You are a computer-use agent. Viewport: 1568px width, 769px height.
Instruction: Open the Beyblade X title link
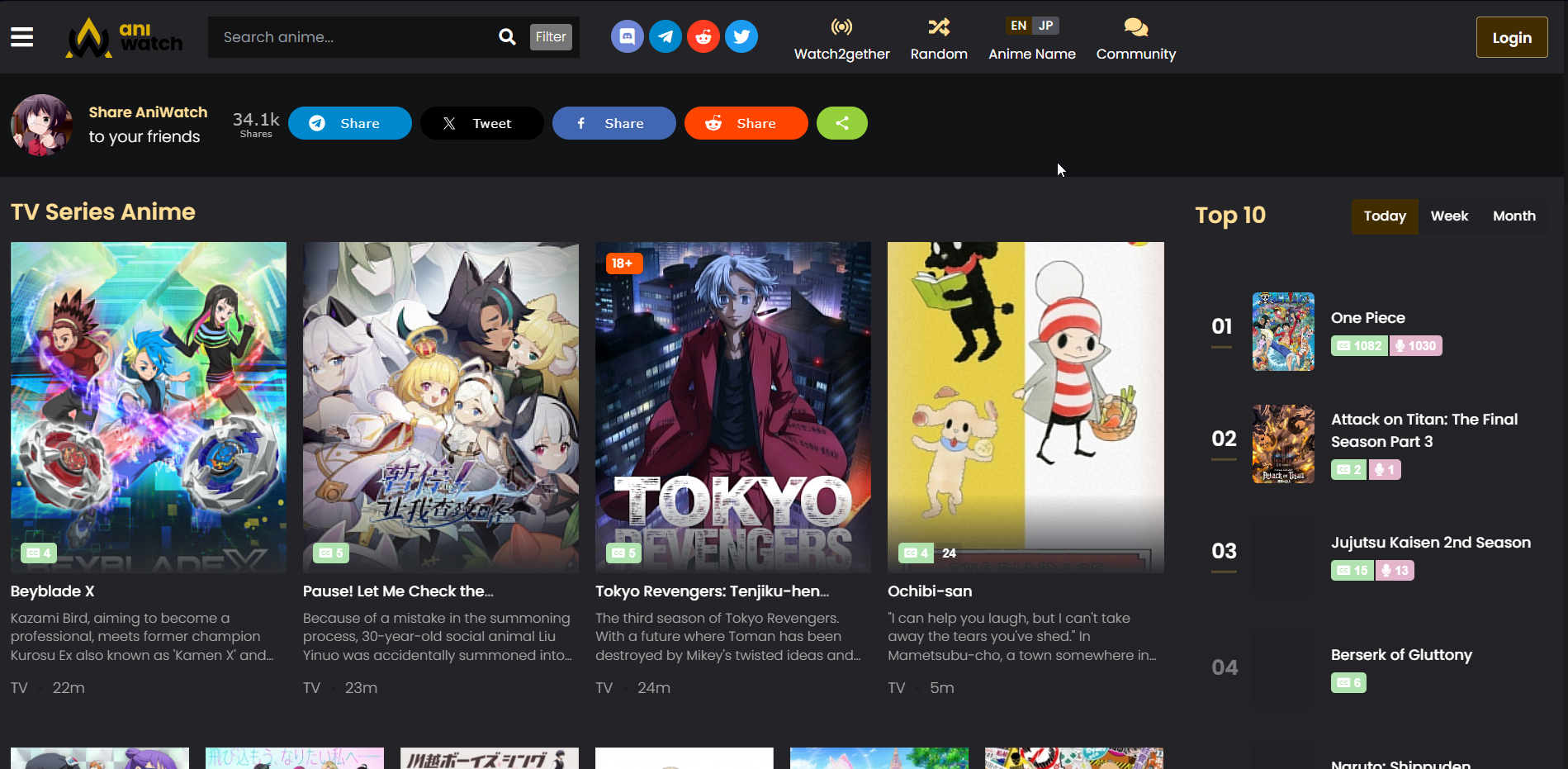point(53,591)
